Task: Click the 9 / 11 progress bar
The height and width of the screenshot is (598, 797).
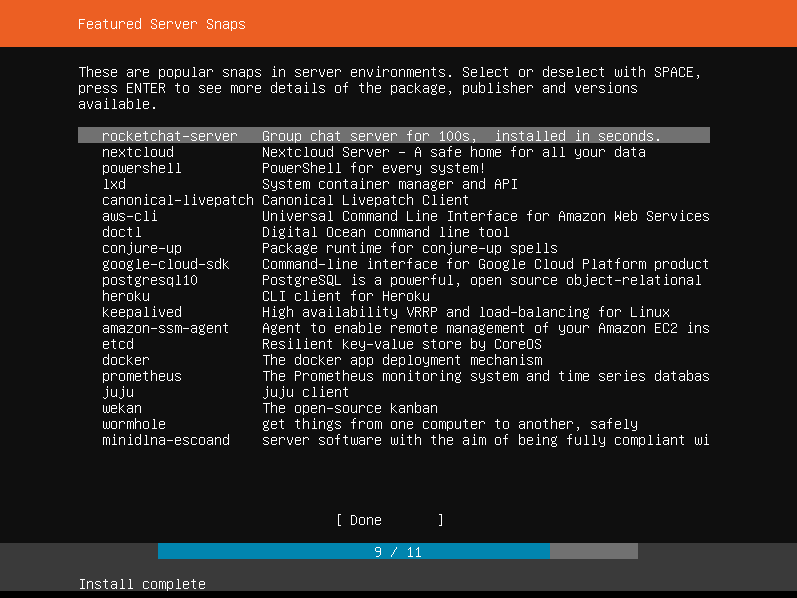Action: click(398, 551)
